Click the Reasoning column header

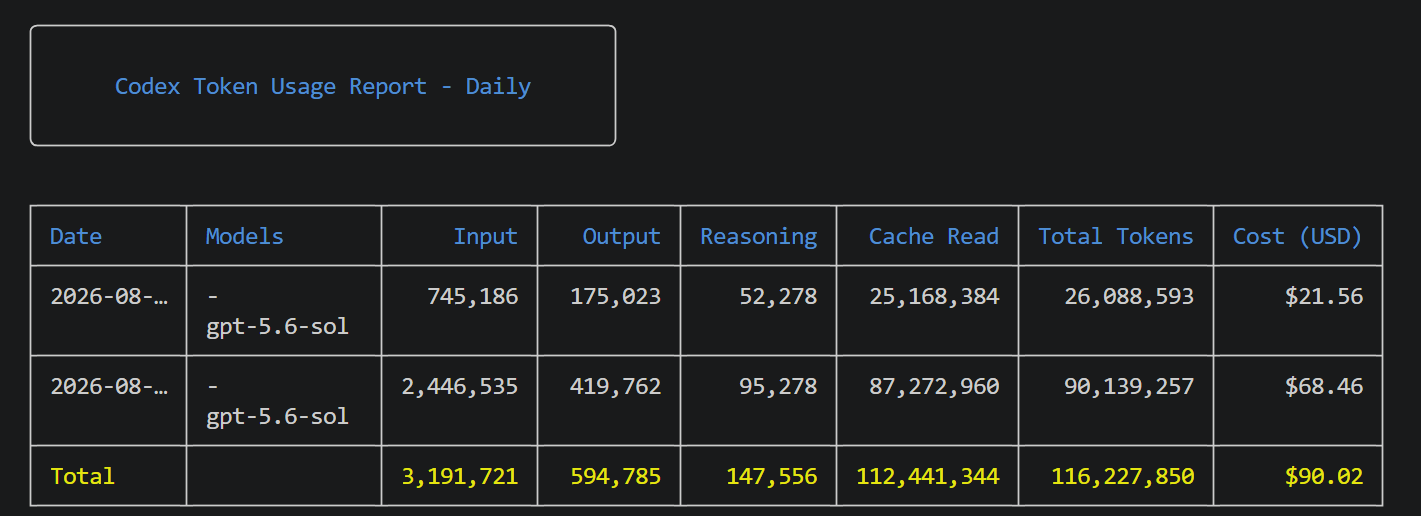pos(758,236)
